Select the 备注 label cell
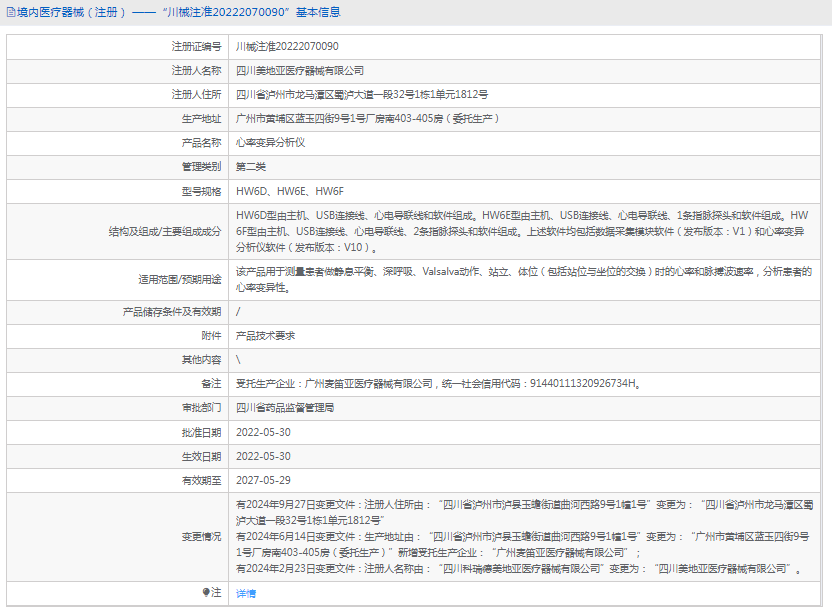 (118, 383)
